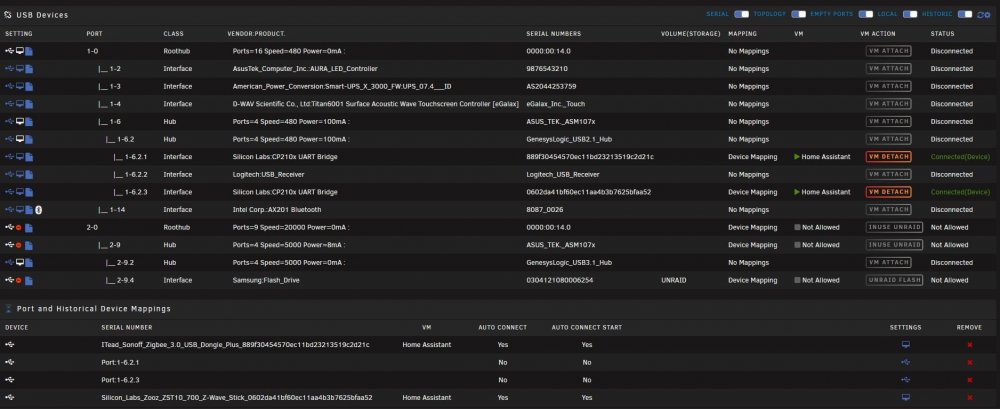This screenshot has height=409, width=1000.
Task: Click the red prohibited icon for roothub 2-0
Action: (x=19, y=227)
